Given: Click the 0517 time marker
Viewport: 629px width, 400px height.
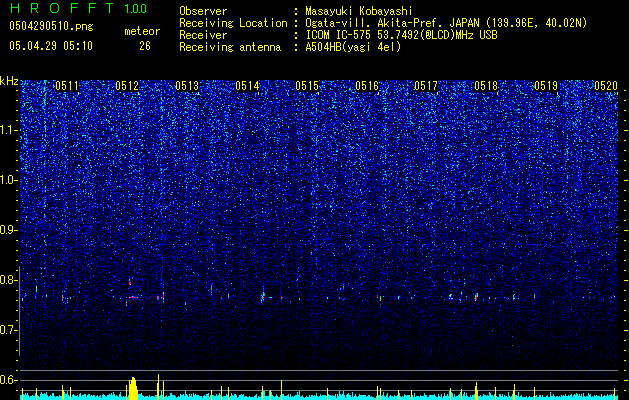Looking at the screenshot, I should 426,86.
